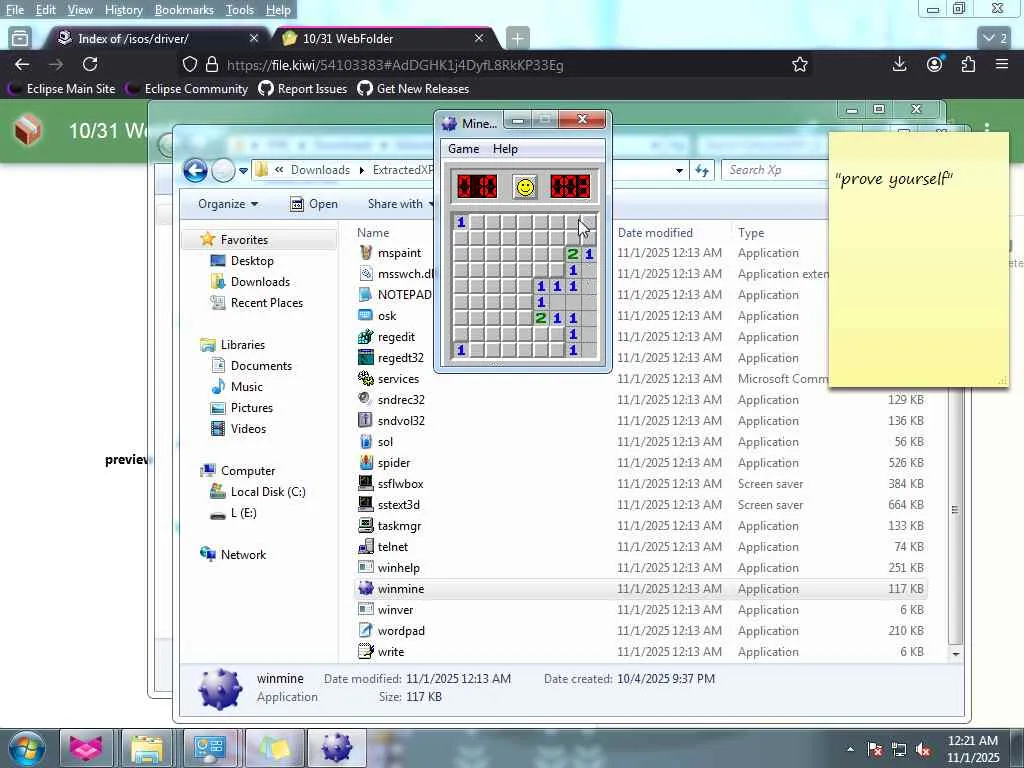Select the services file icon
This screenshot has width=1024, height=768.
(366, 378)
